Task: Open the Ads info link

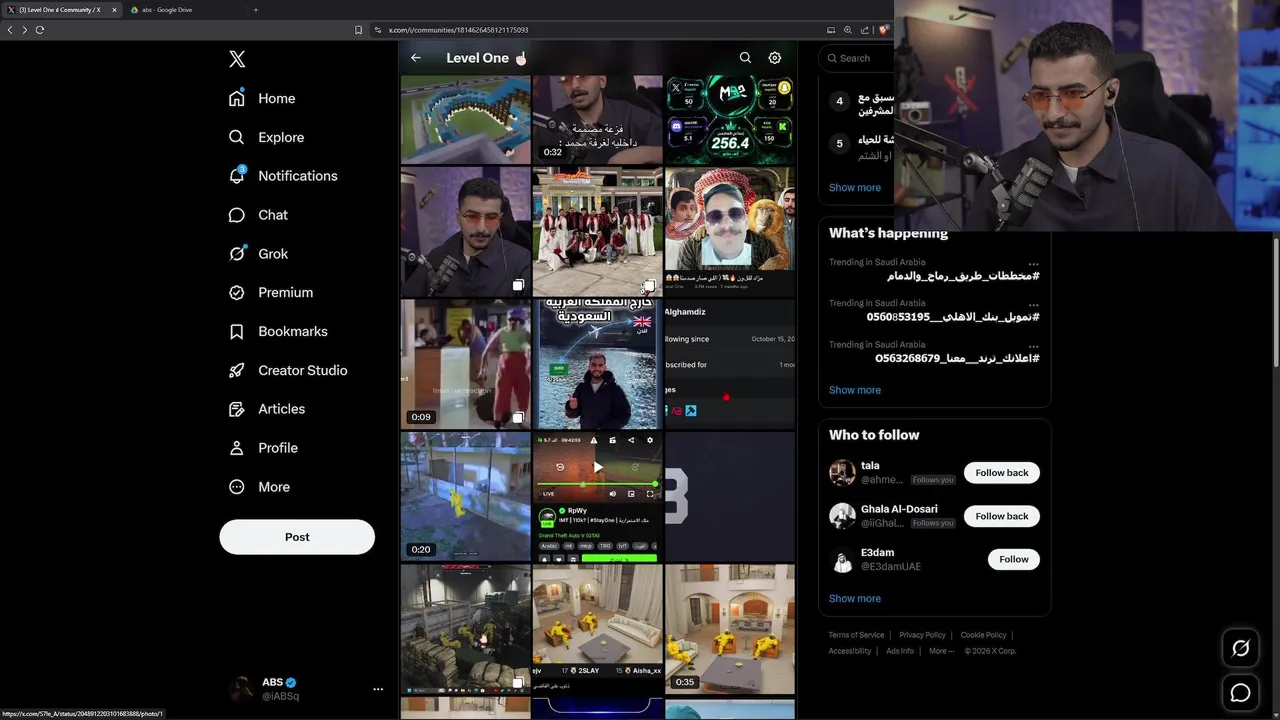Action: (x=900, y=651)
